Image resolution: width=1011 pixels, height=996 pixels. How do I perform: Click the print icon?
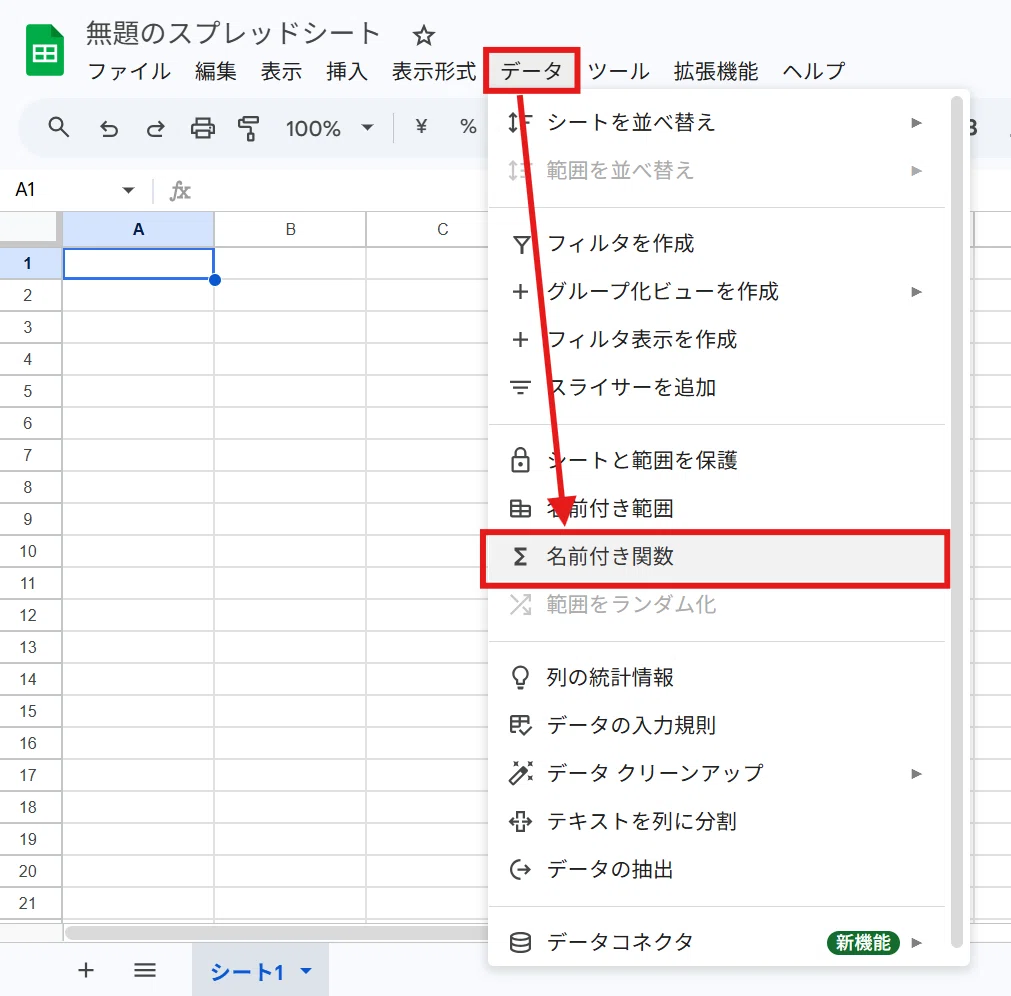(x=202, y=128)
